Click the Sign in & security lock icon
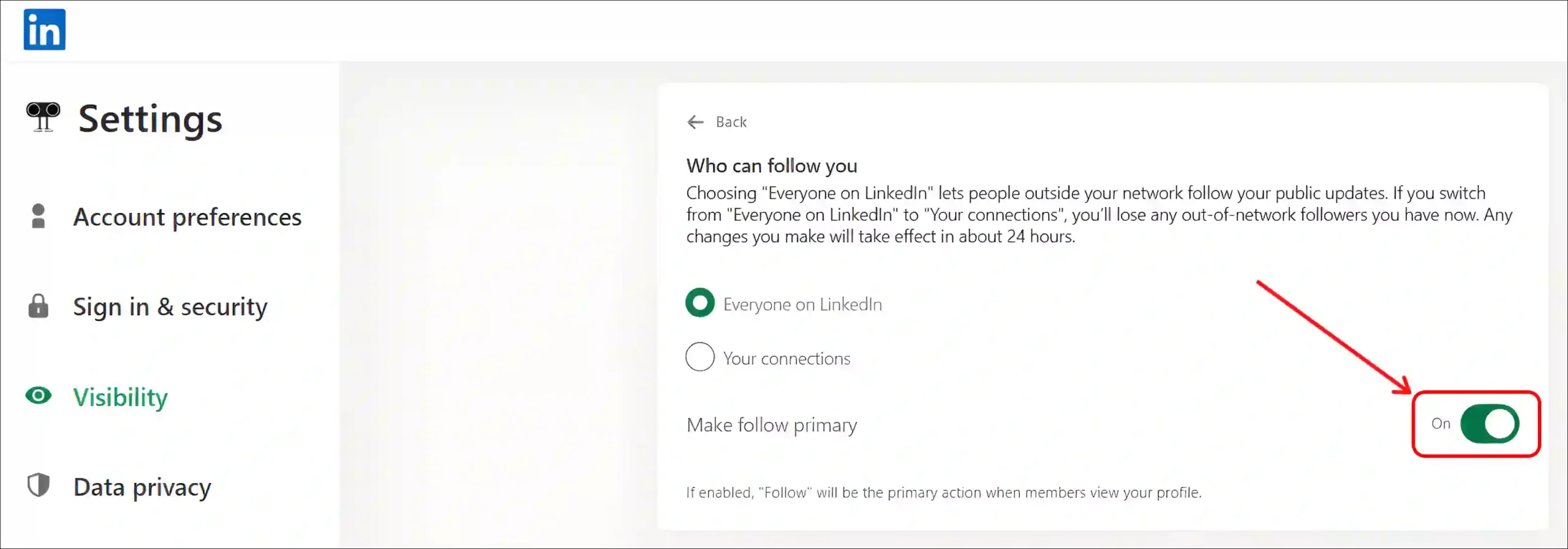The width and height of the screenshot is (1568, 549). [x=38, y=306]
